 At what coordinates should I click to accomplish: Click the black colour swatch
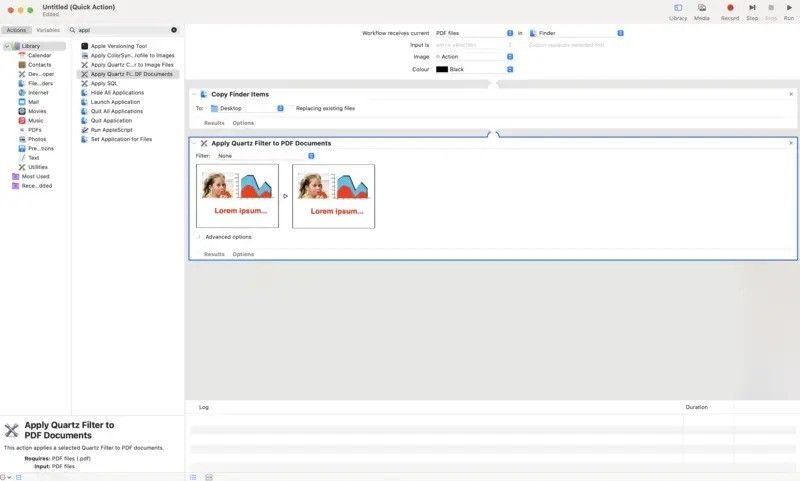442,69
